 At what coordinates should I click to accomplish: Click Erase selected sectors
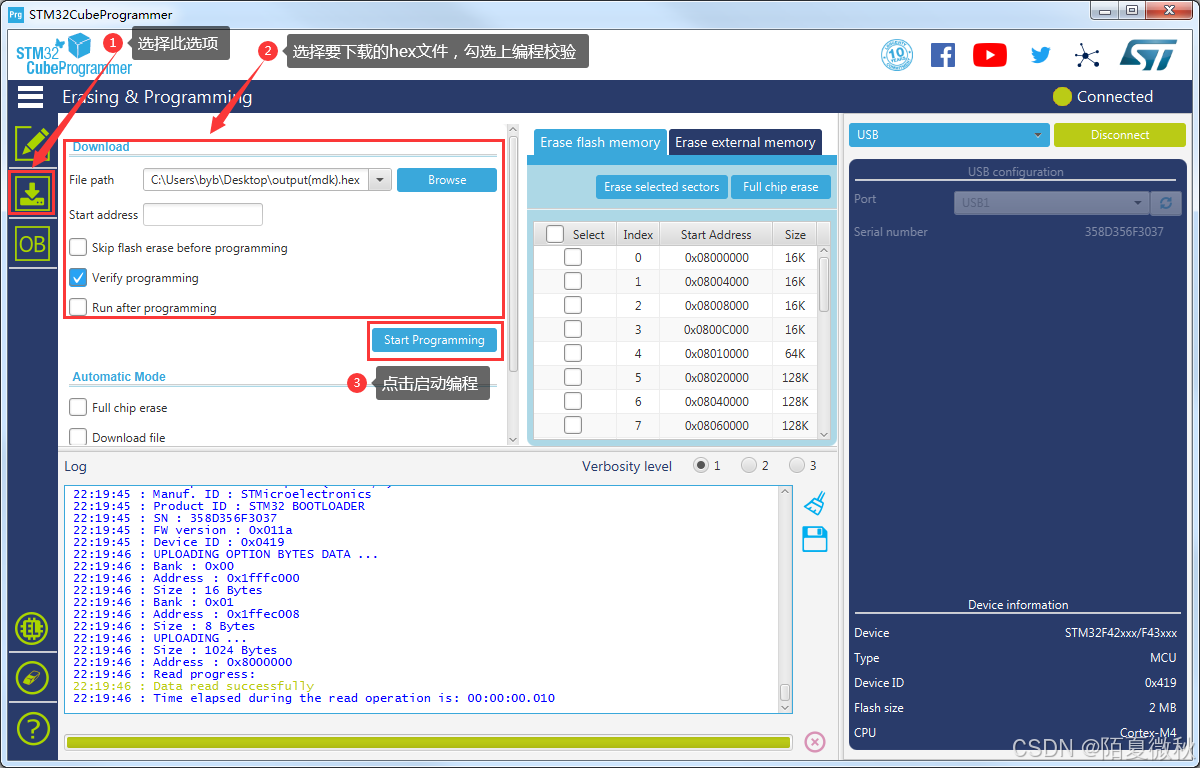pyautogui.click(x=661, y=187)
